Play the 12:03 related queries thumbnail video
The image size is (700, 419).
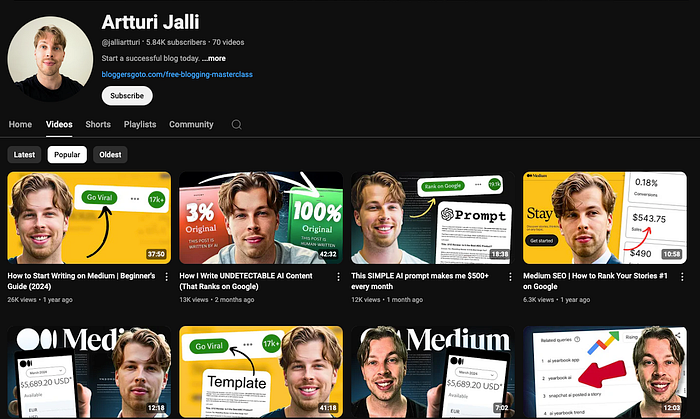tap(604, 372)
